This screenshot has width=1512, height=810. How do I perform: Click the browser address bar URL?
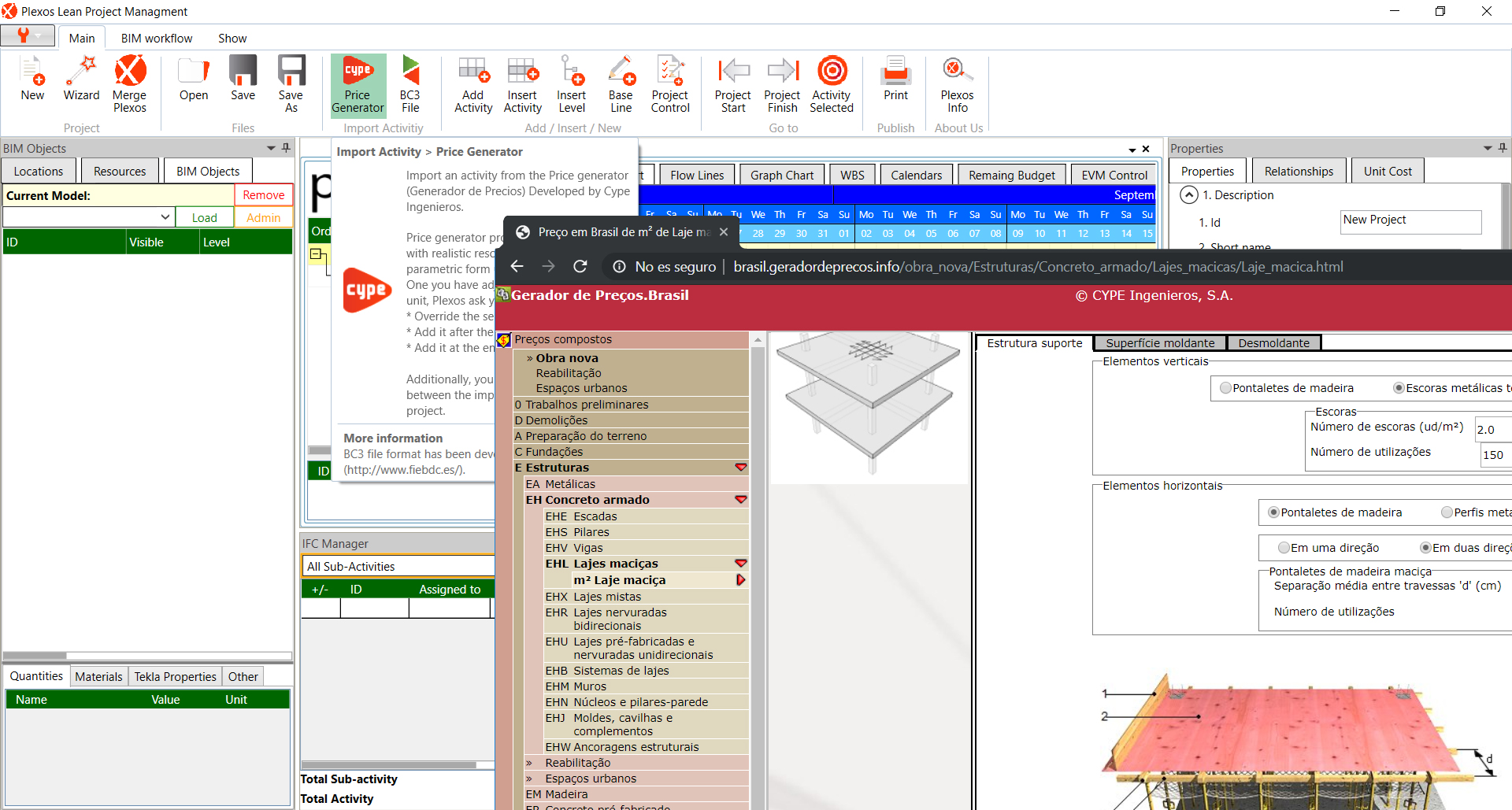click(1038, 267)
